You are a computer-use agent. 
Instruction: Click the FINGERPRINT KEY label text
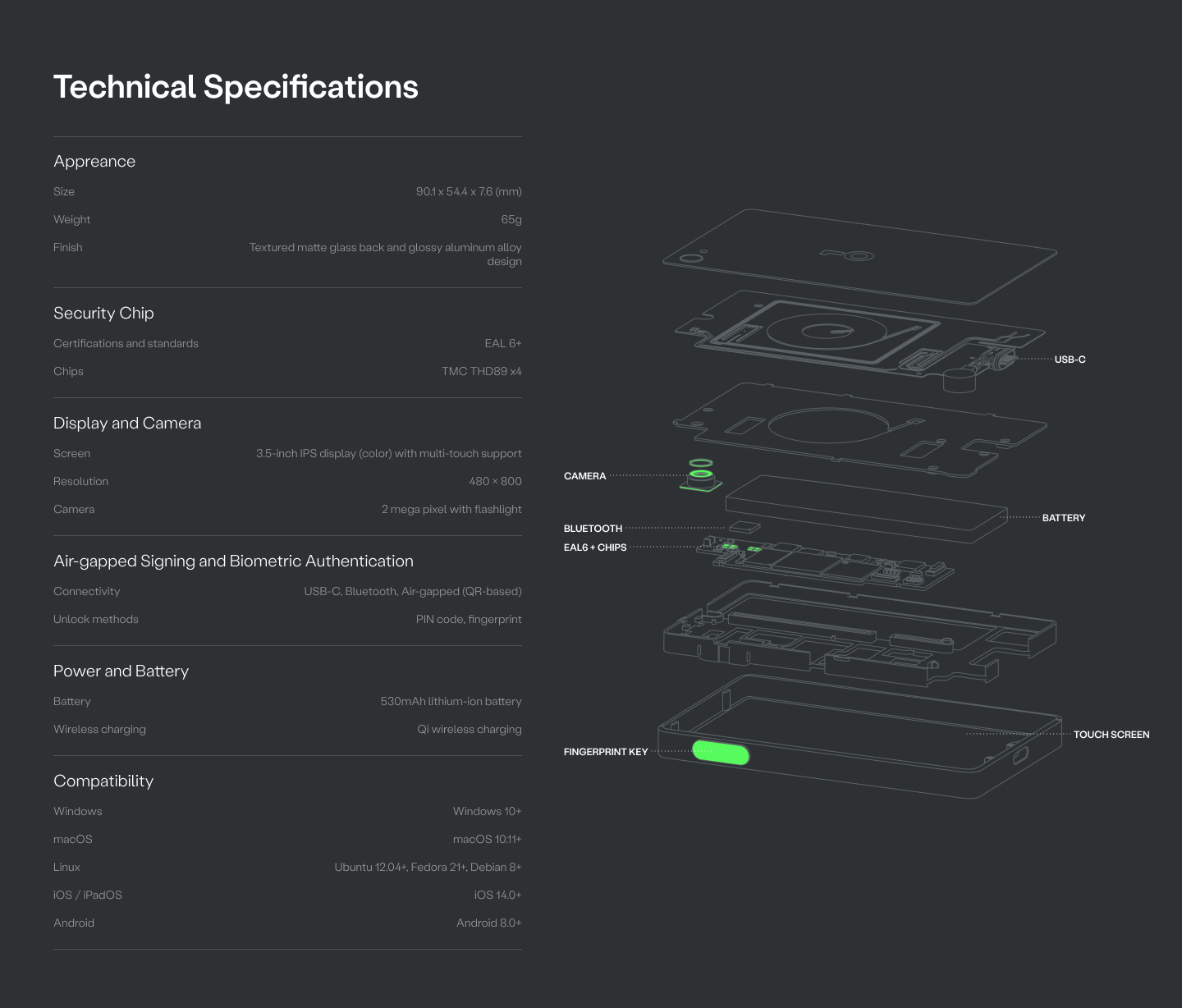pos(605,752)
